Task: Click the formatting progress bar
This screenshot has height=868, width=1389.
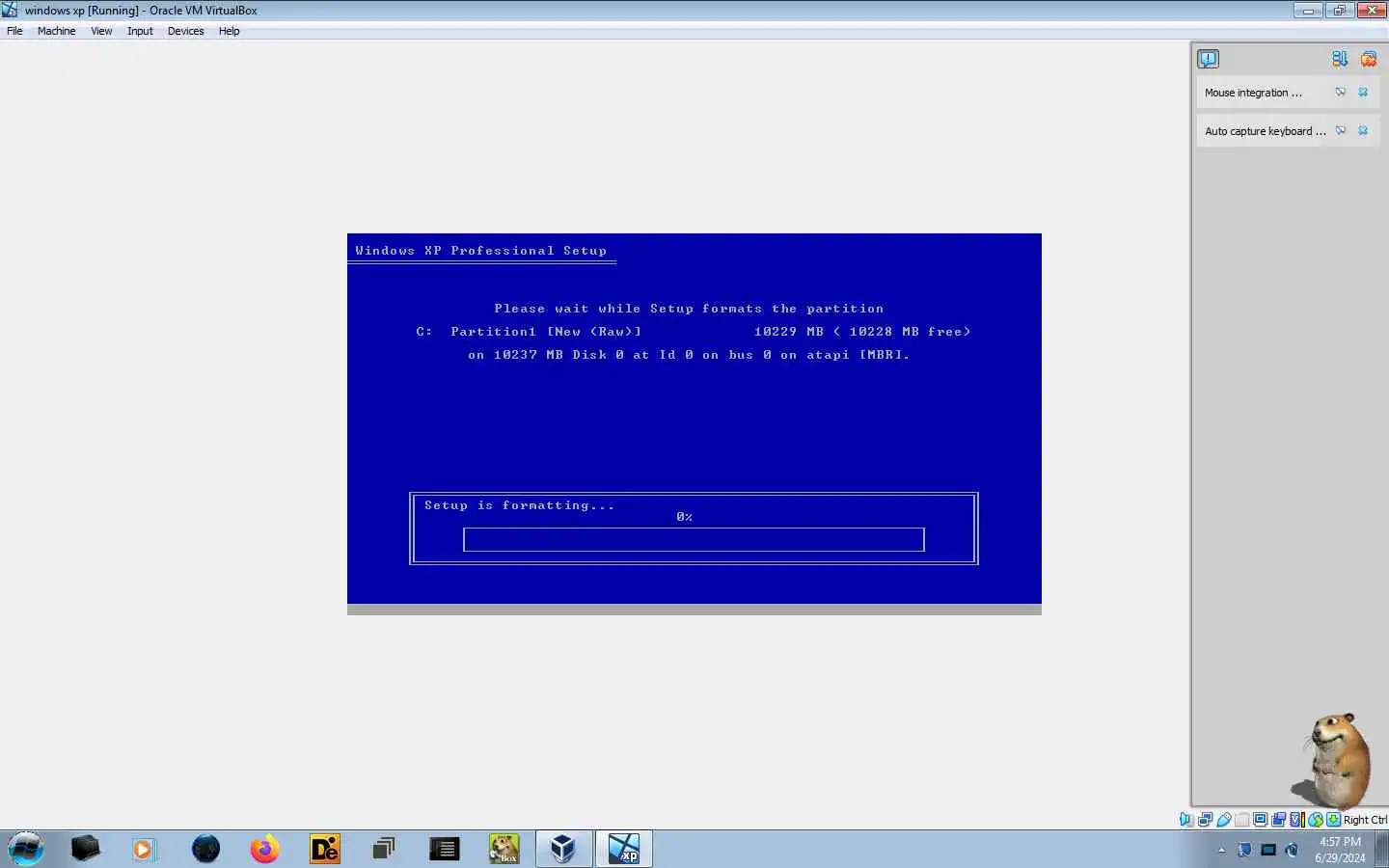Action: pos(694,539)
